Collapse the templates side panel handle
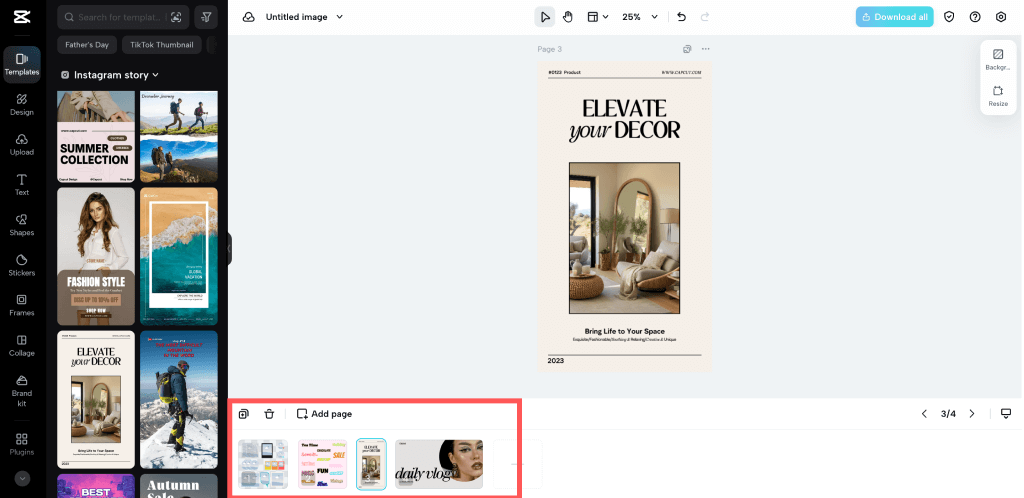 pos(229,249)
